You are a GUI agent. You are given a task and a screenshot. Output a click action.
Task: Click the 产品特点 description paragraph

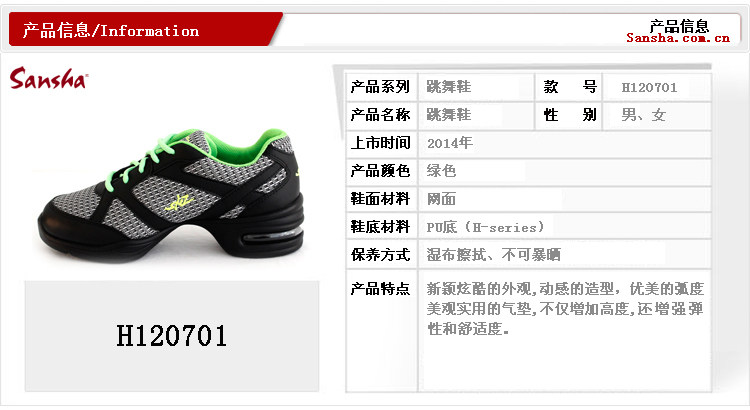(x=565, y=309)
